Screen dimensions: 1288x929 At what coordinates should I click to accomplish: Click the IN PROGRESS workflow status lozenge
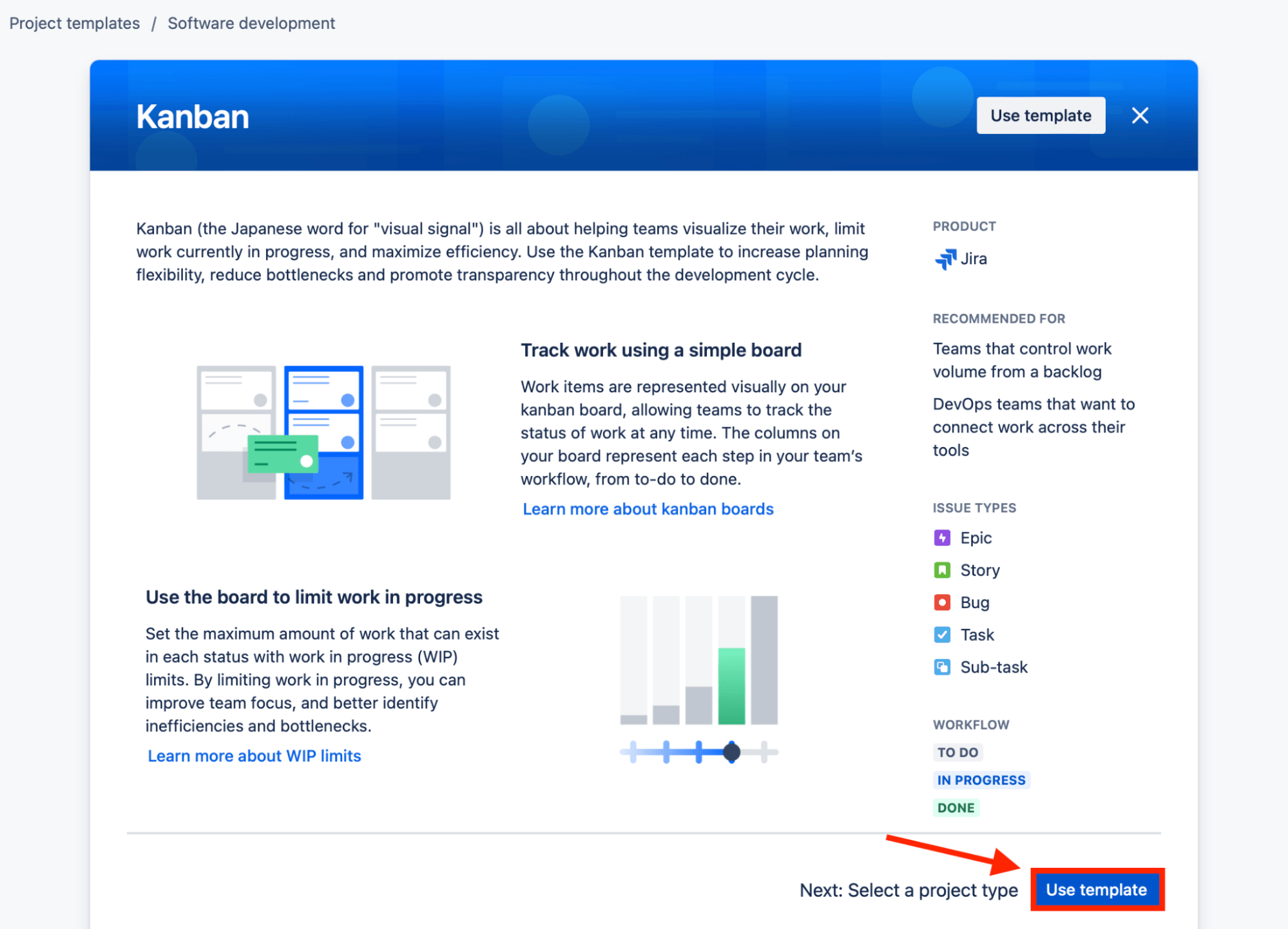pyautogui.click(x=981, y=780)
